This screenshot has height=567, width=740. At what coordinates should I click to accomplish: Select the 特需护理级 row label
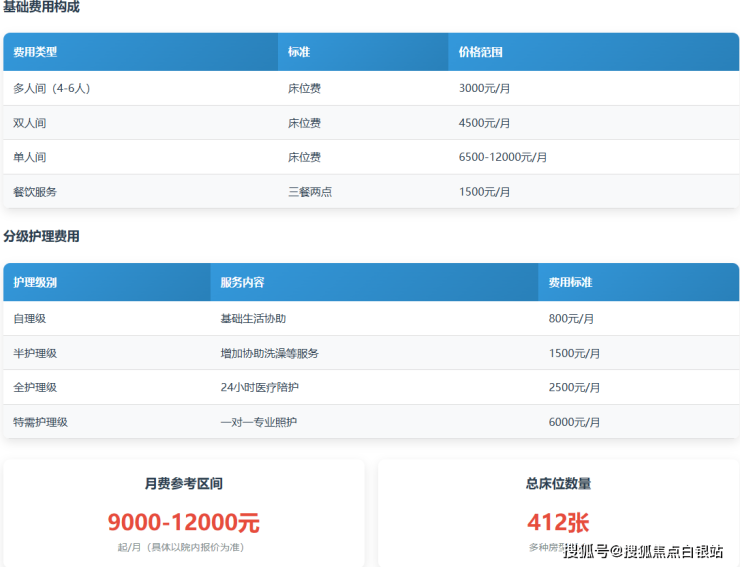point(41,422)
